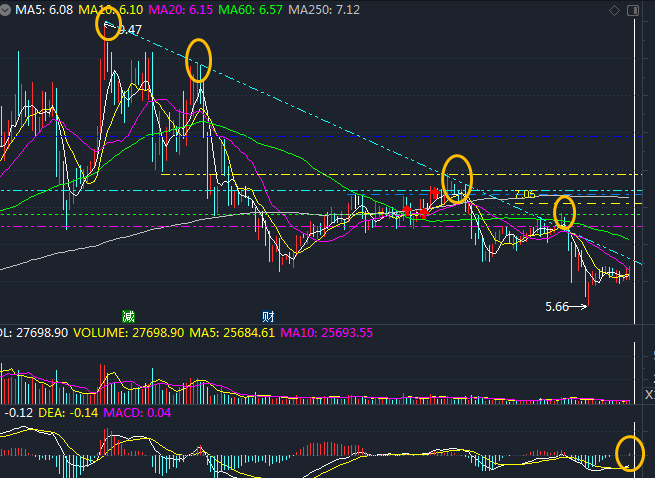
Task: Toggle the right side panel icon
Action: (633, 10)
